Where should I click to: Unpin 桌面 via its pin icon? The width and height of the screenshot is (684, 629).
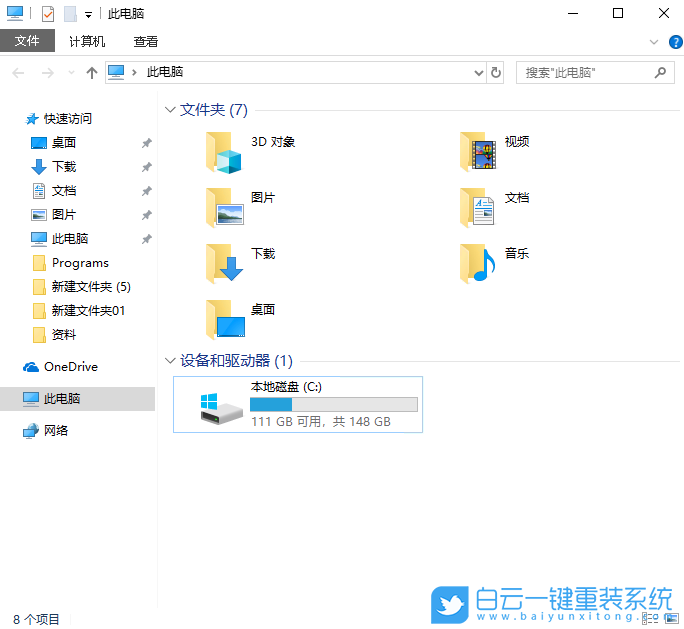[147, 143]
